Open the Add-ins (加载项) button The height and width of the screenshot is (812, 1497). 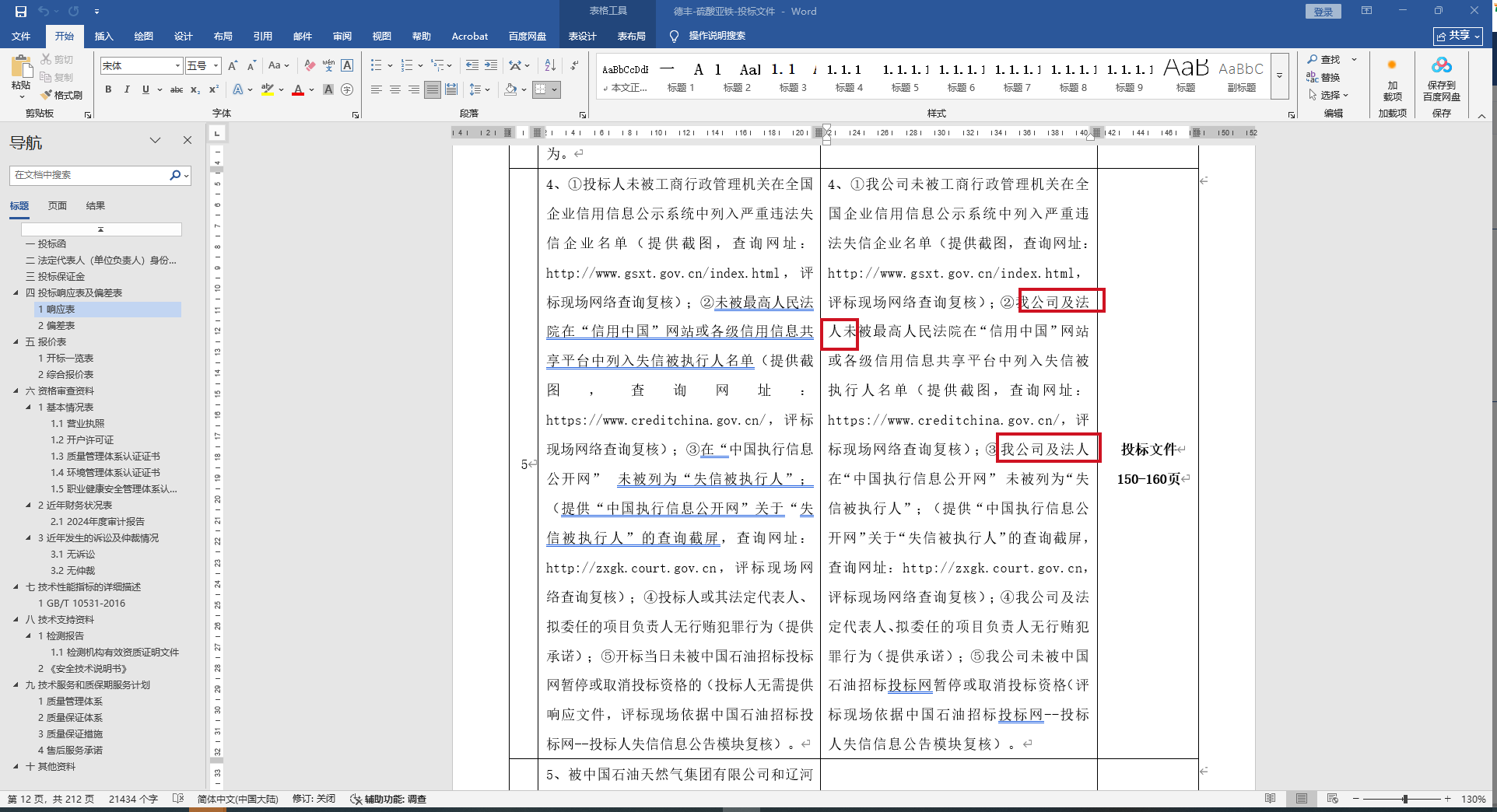[1392, 78]
